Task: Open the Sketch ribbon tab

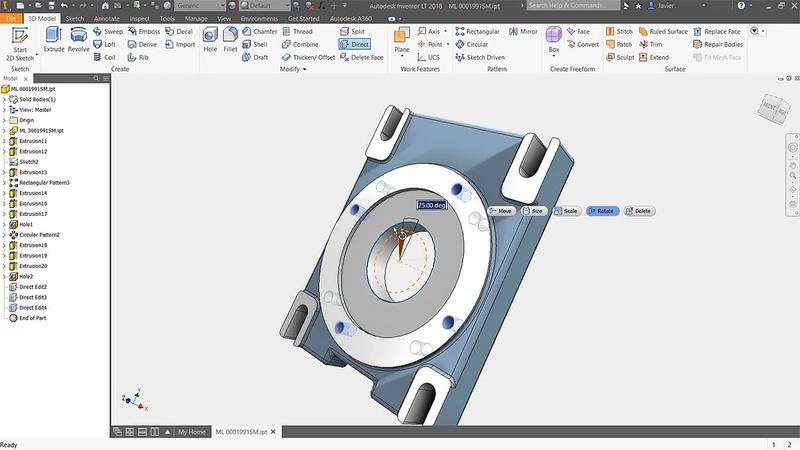Action: [76, 18]
